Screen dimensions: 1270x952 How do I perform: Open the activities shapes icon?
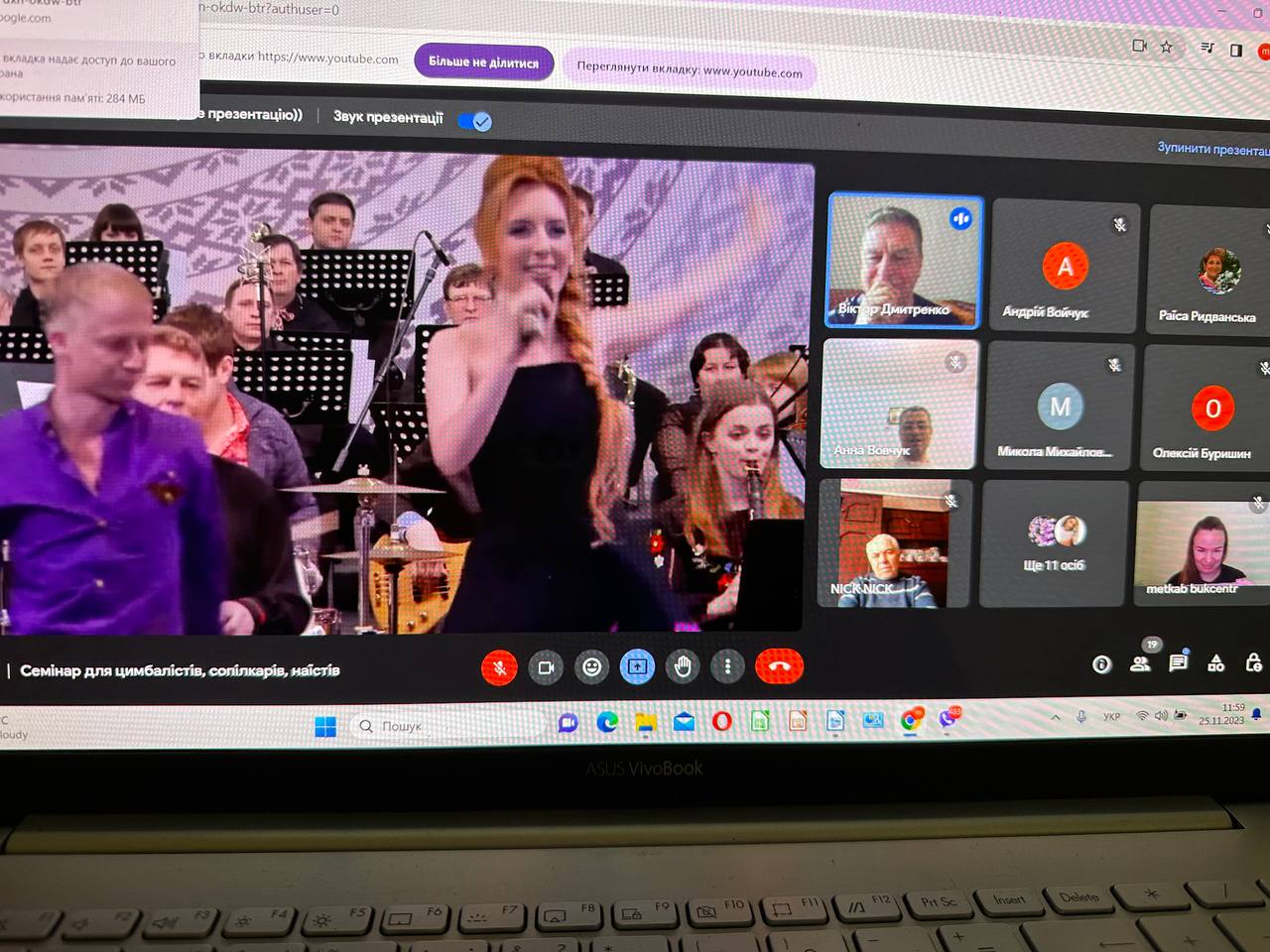[1215, 663]
